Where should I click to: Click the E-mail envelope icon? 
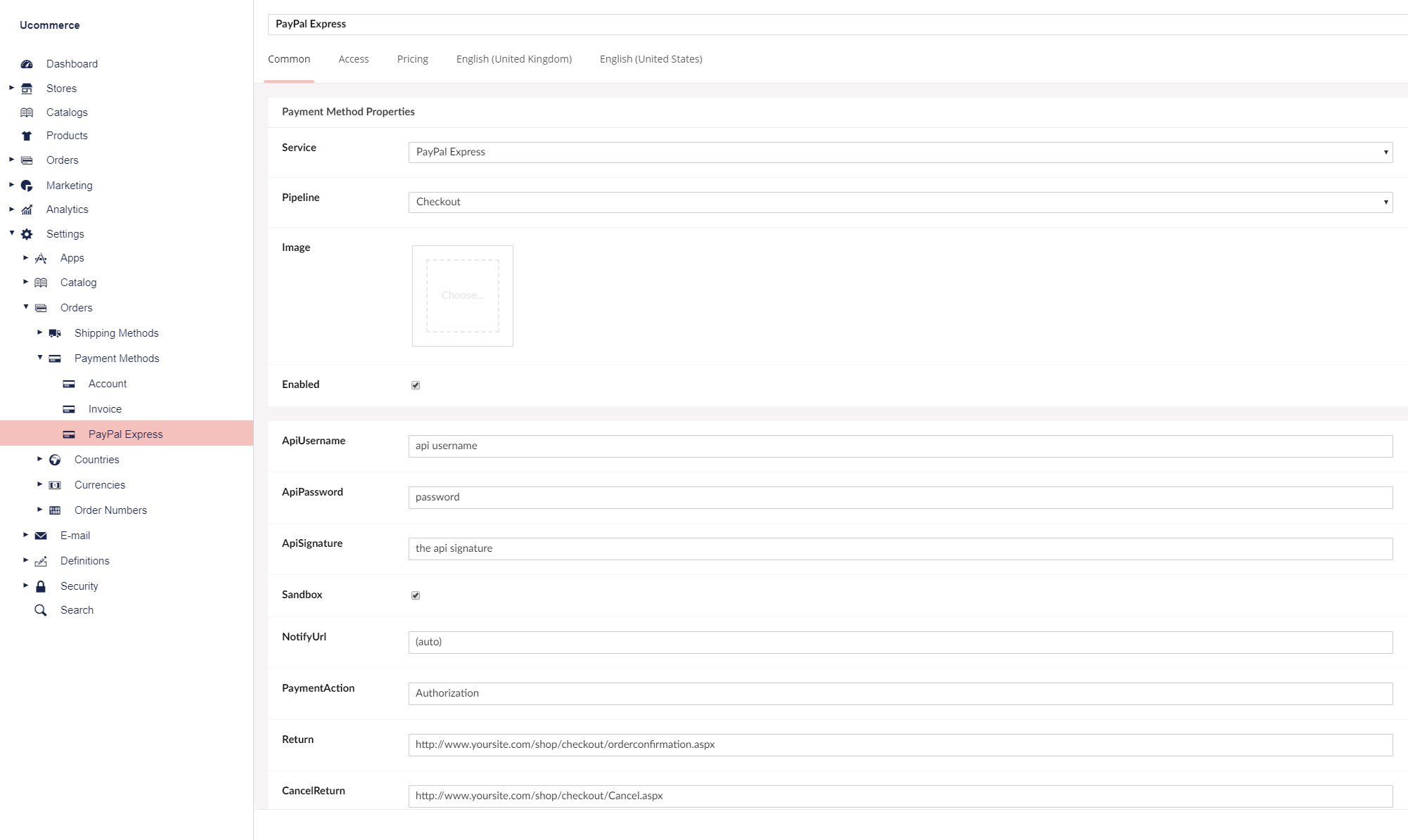41,536
